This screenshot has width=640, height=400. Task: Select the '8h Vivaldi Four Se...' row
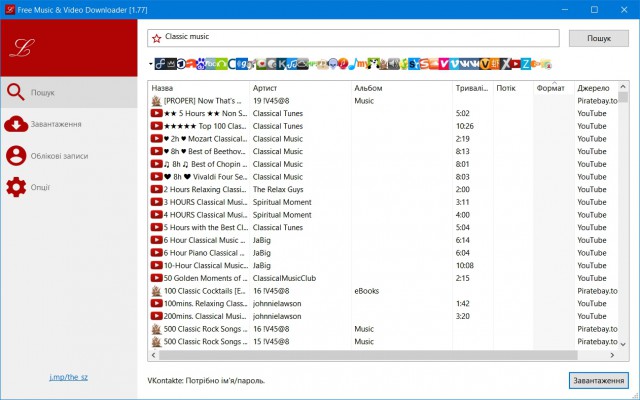coord(383,177)
